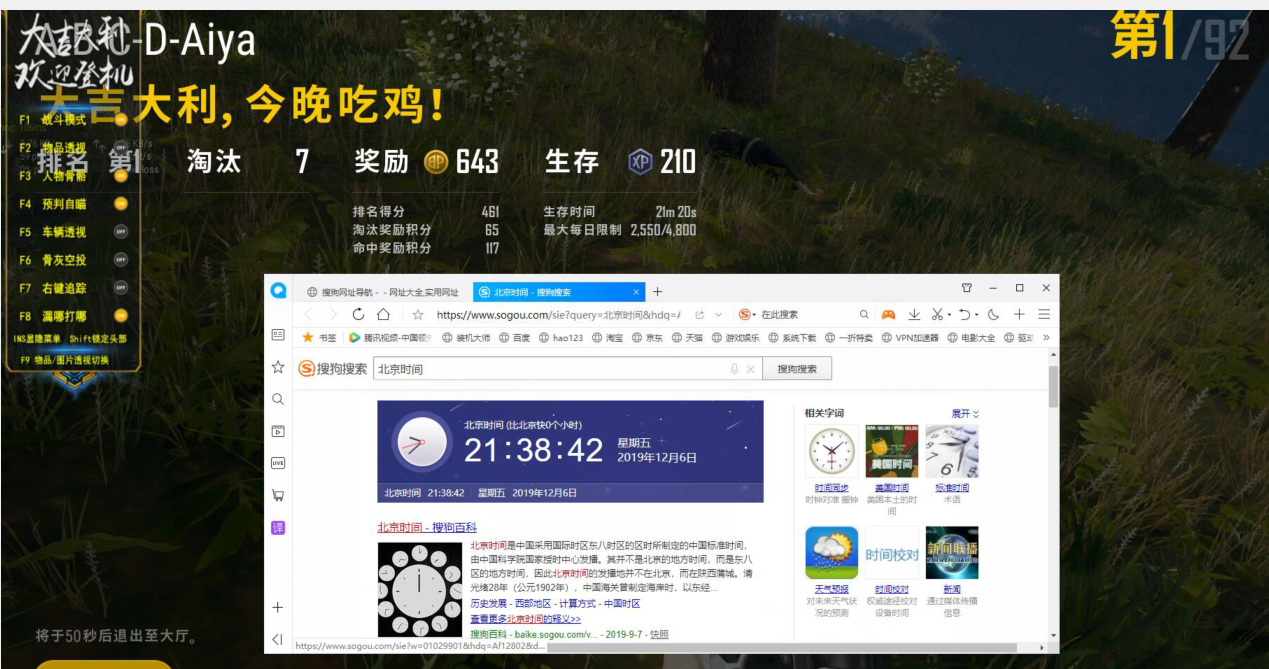The image size is (1269, 669).
Task: Open the video player icon in sidebar
Action: pos(278,431)
